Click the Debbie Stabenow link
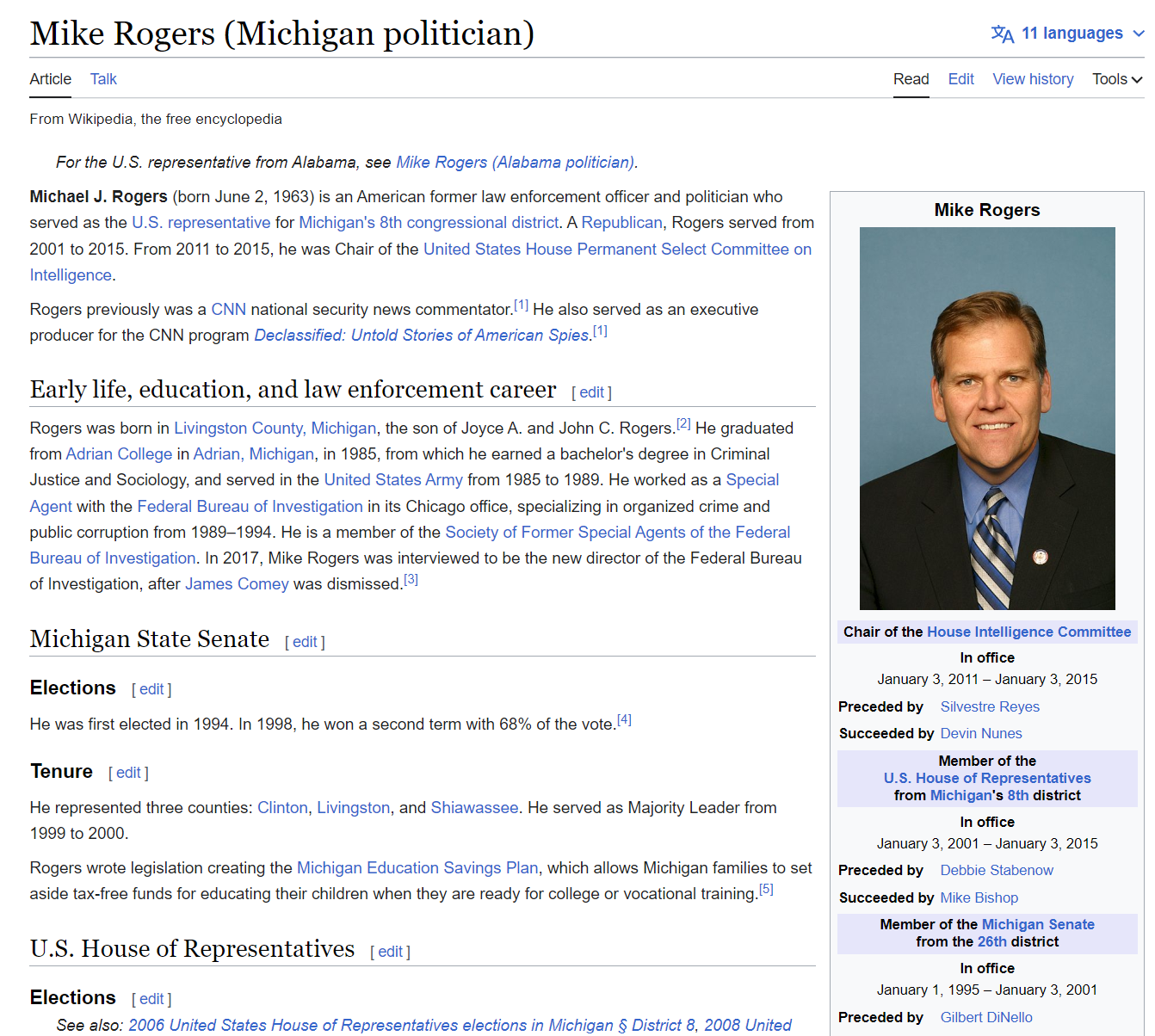Viewport: 1155px width, 1036px height. pos(996,870)
